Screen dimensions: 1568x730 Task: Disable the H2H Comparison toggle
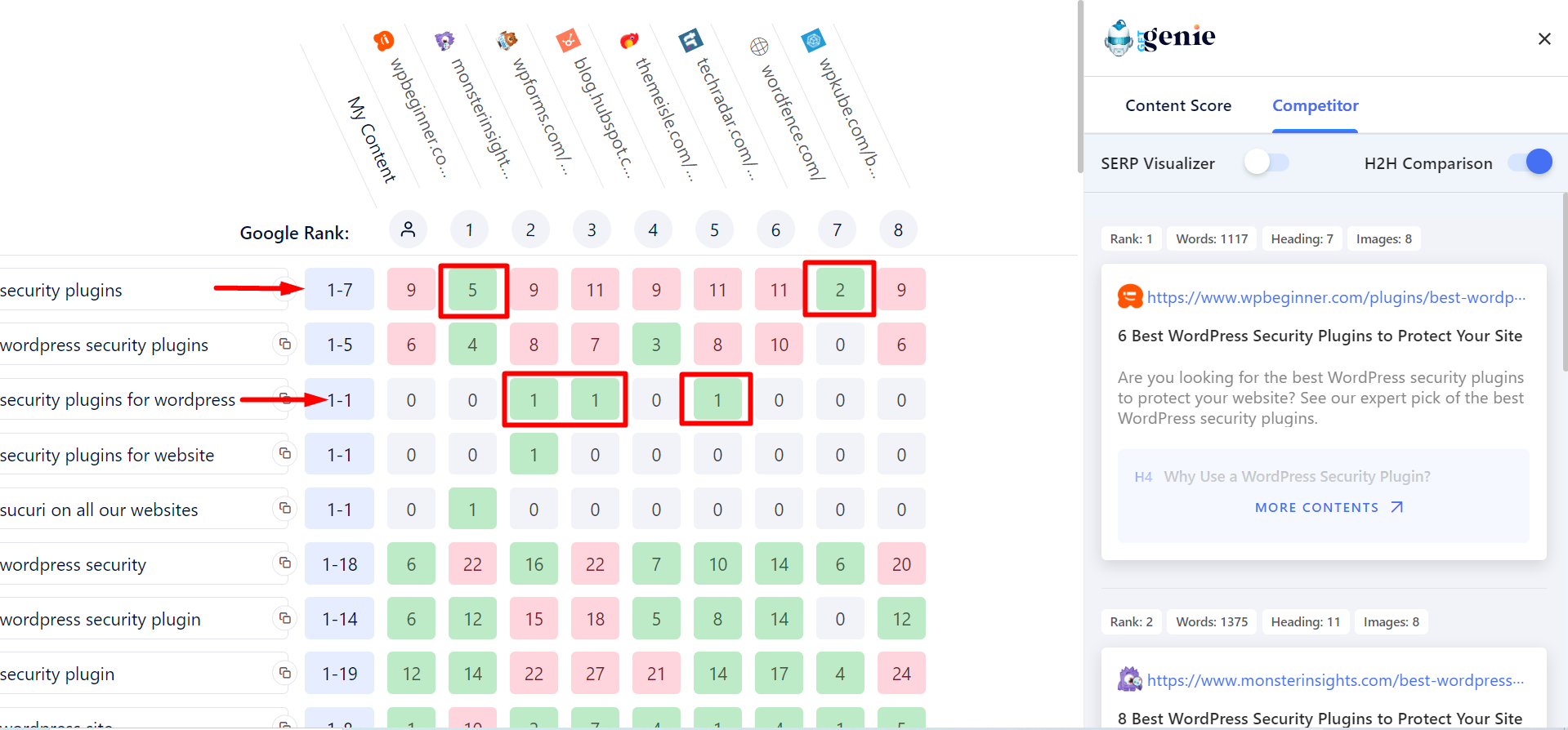(1530, 162)
